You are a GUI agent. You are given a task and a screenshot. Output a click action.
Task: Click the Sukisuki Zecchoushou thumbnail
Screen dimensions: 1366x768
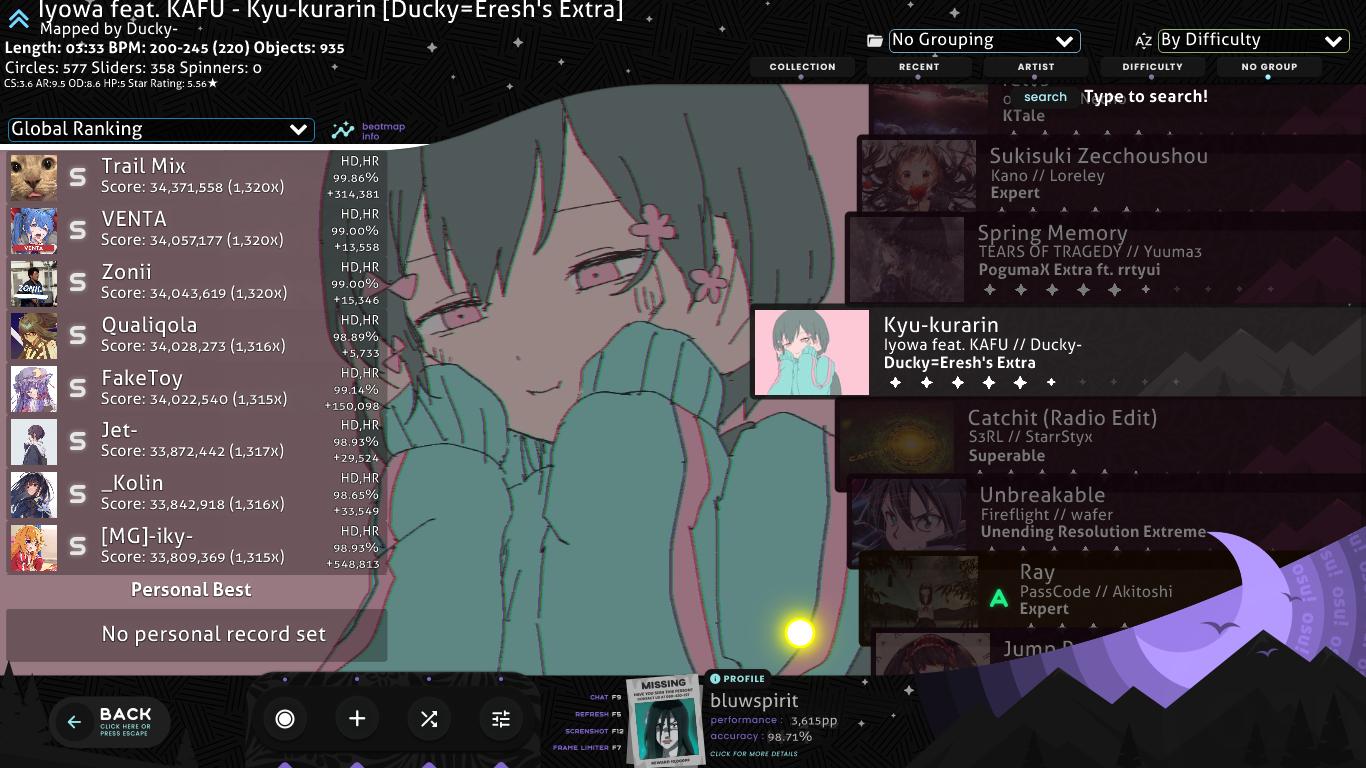919,174
